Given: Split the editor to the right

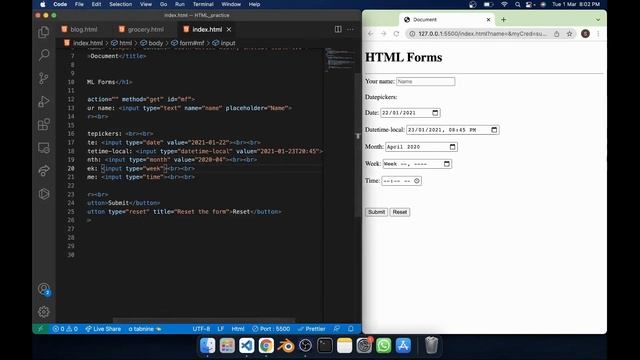Looking at the screenshot, I should point(338,29).
